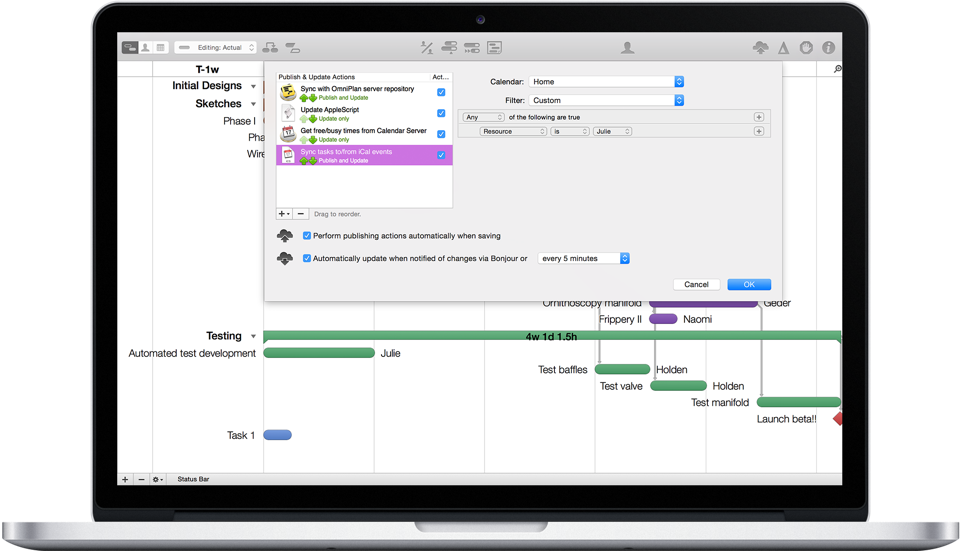Click the set baseline toolbar icon
Image resolution: width=960 pixels, height=551 pixels.
pos(495,48)
